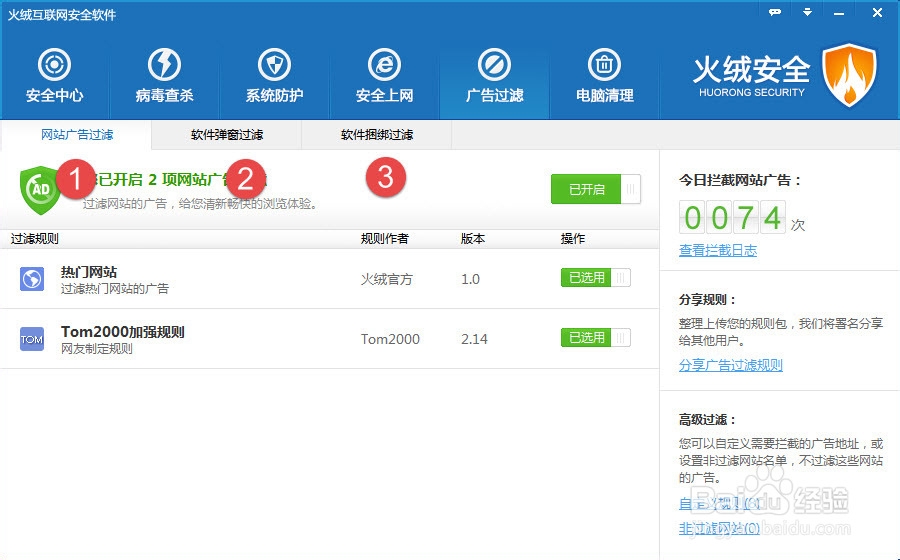Open the 非过滤网站(0) link
900x560 pixels.
click(719, 528)
